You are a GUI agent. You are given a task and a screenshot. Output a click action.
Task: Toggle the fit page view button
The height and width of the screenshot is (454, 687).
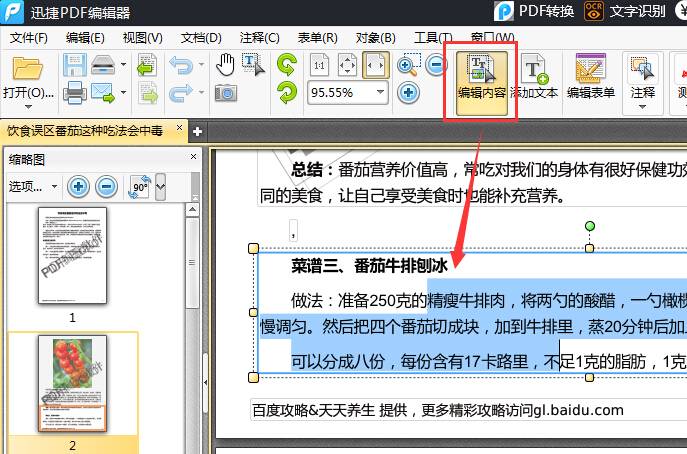coord(348,66)
